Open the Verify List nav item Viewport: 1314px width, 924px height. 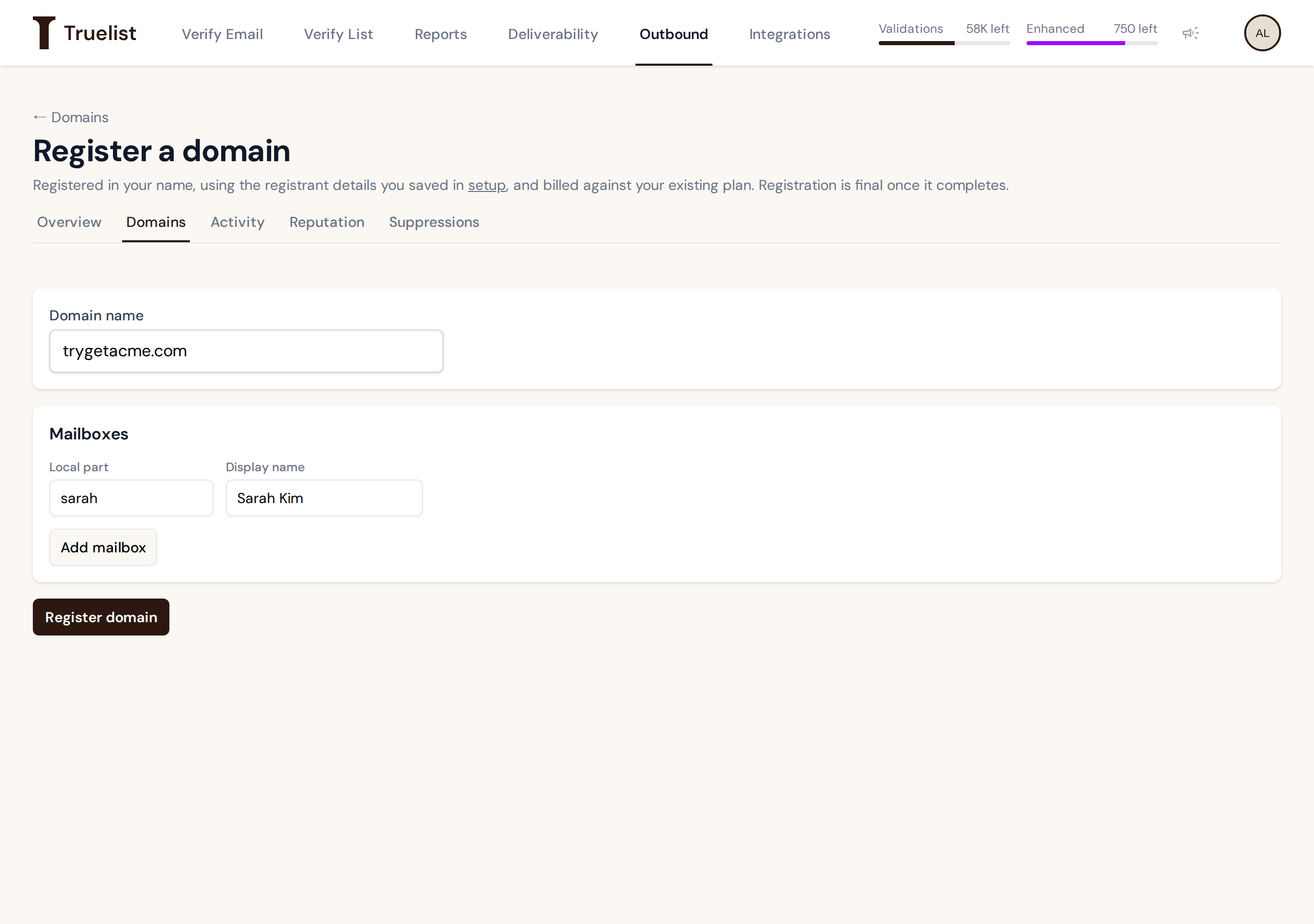tap(338, 34)
